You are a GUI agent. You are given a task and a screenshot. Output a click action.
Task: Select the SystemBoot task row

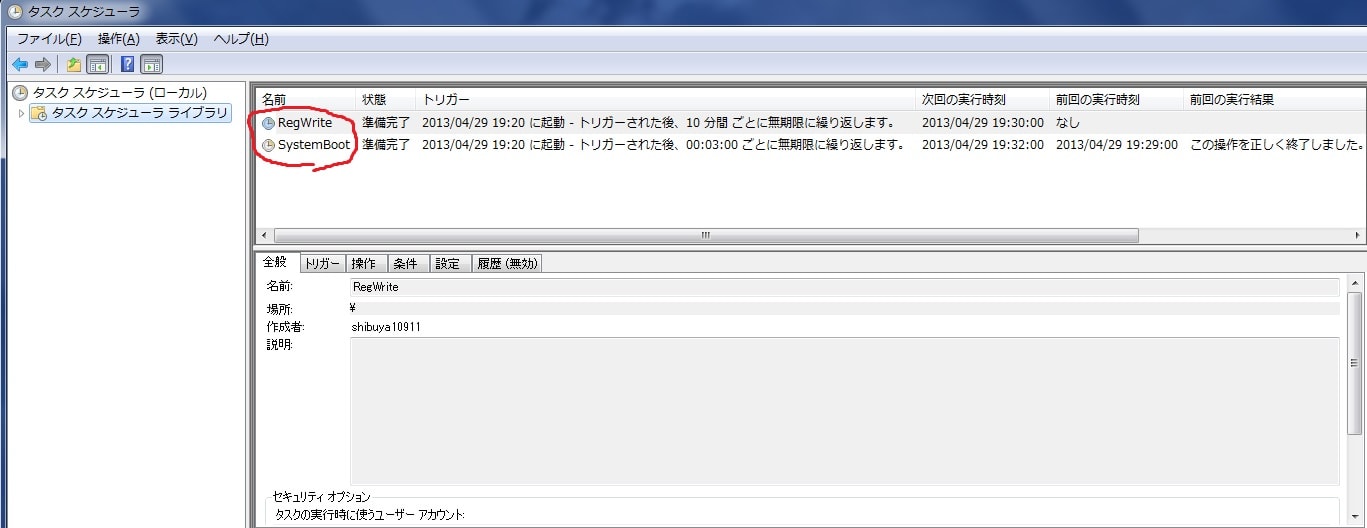click(810, 145)
